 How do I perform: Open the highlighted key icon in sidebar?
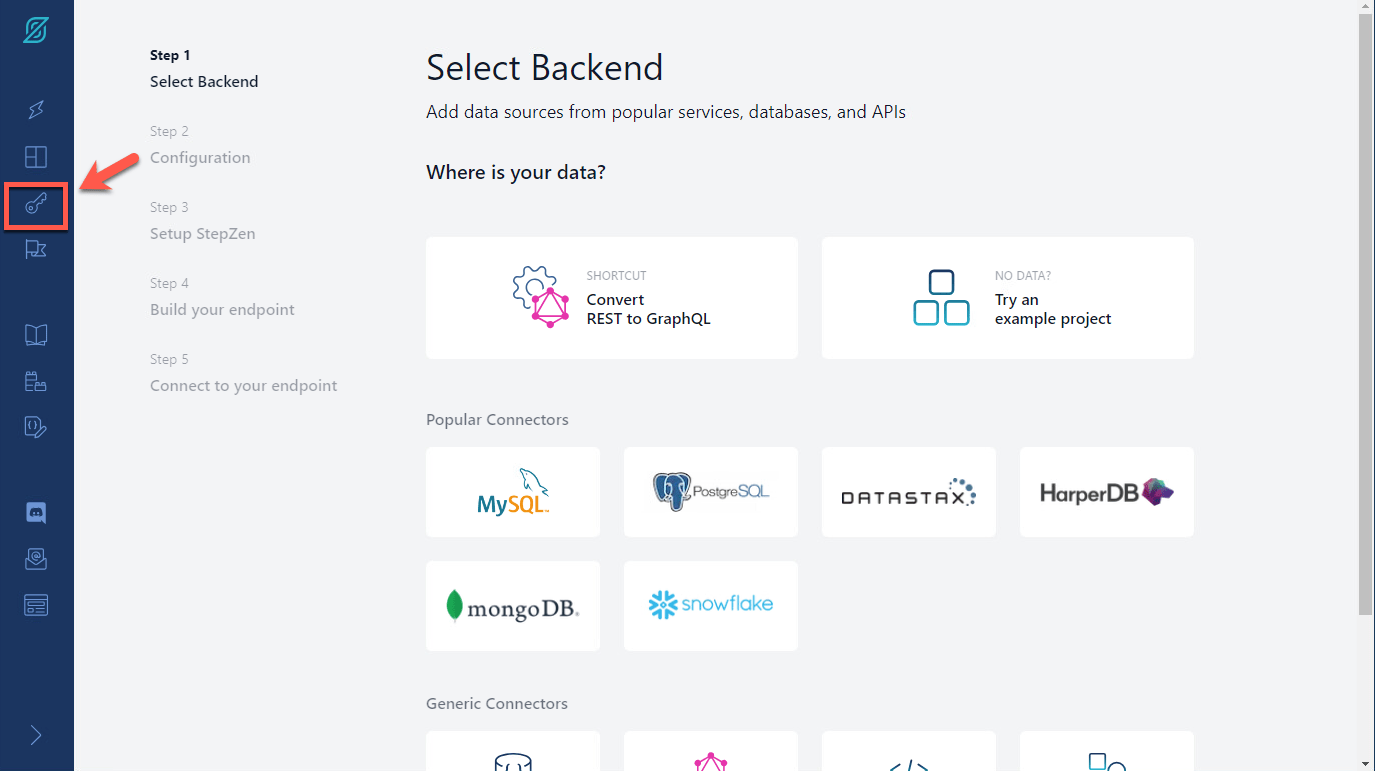tap(36, 206)
